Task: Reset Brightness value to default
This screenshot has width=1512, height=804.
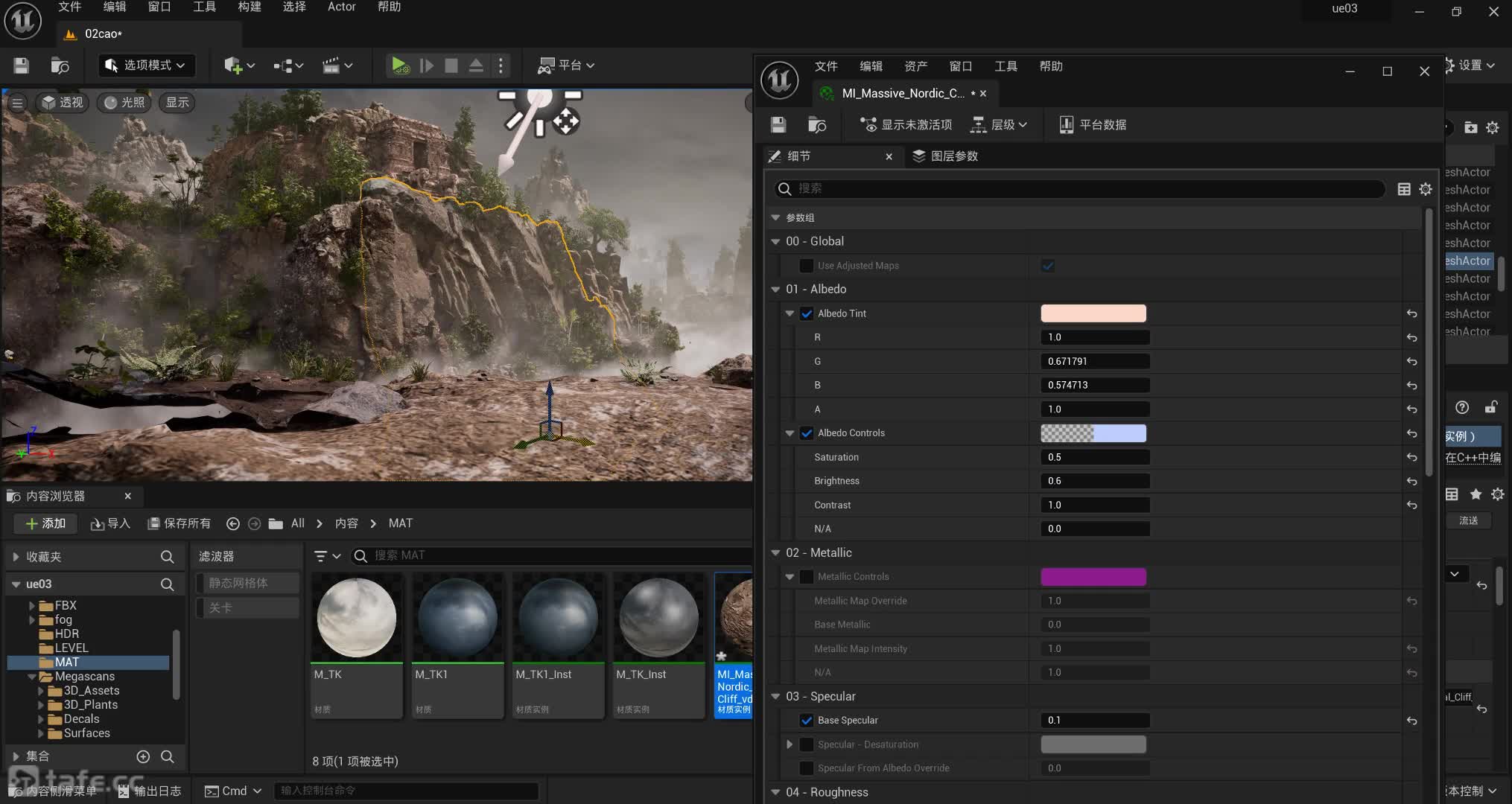Action: tap(1411, 482)
